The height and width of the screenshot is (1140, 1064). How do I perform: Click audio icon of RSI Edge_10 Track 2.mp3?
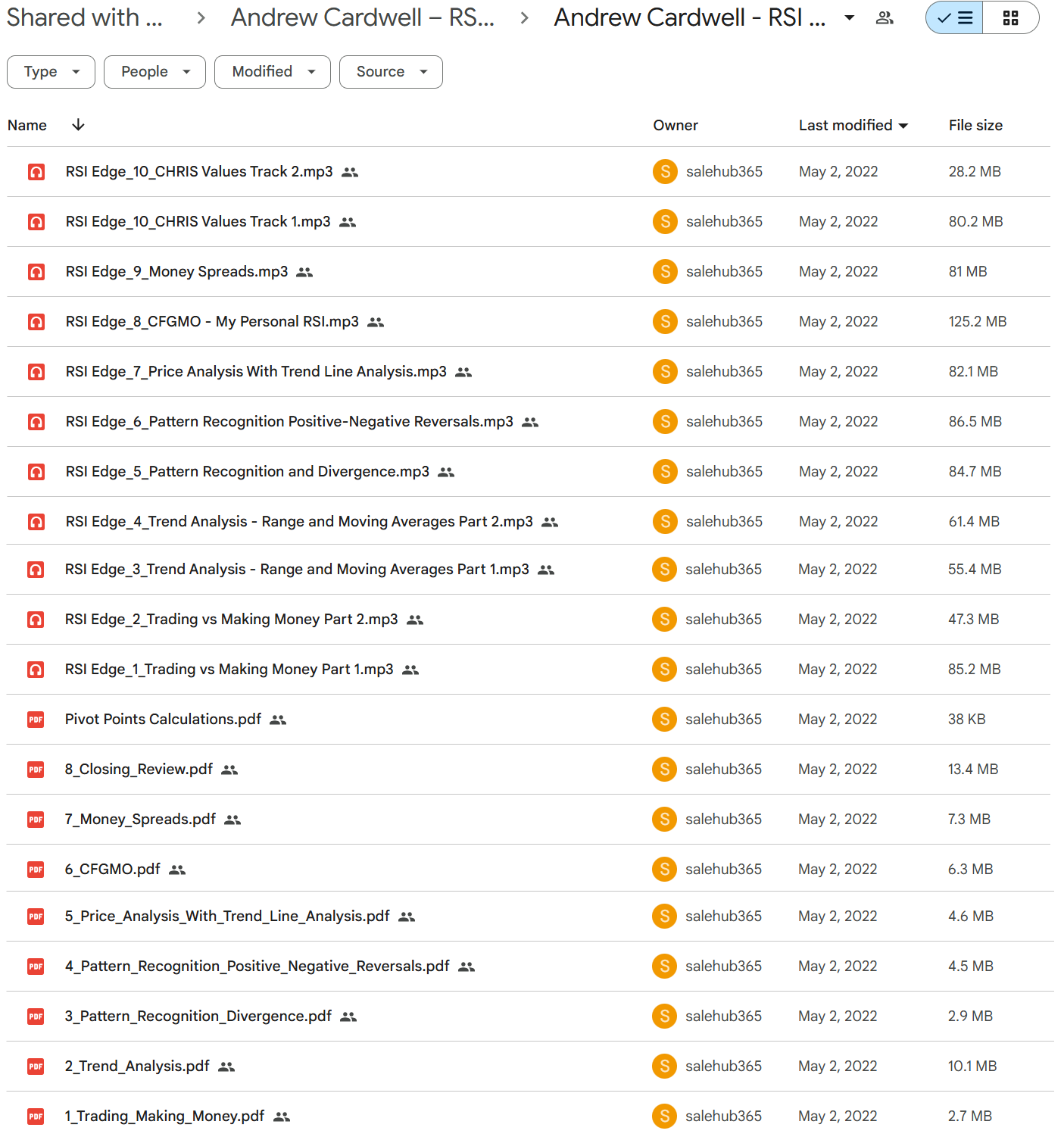tap(36, 172)
